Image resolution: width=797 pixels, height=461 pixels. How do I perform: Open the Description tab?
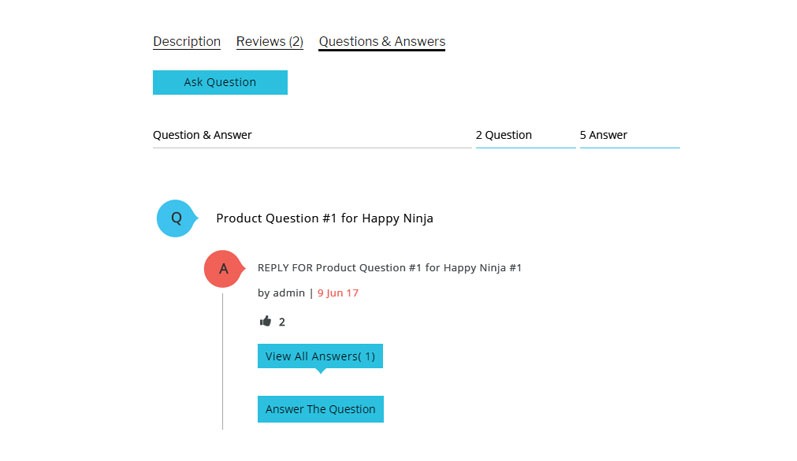[x=187, y=41]
